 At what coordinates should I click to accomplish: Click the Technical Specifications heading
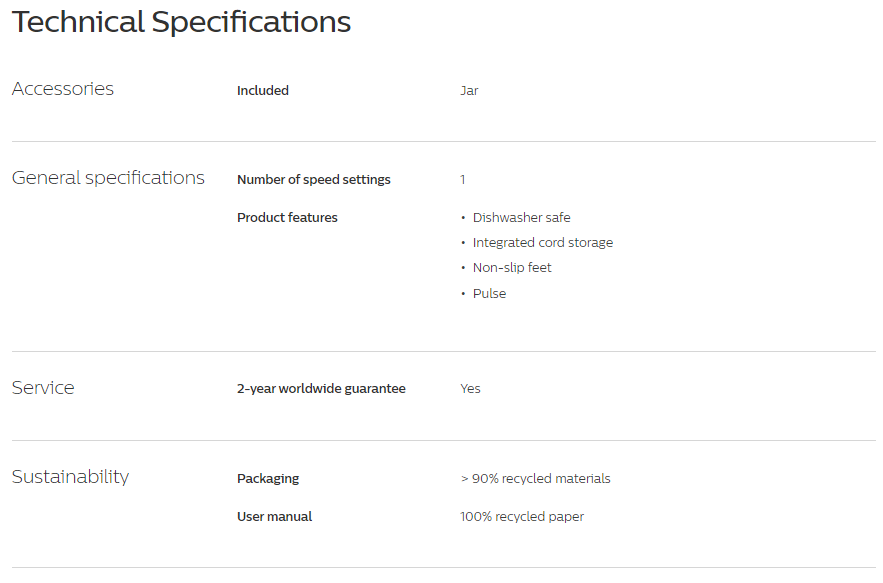[181, 23]
